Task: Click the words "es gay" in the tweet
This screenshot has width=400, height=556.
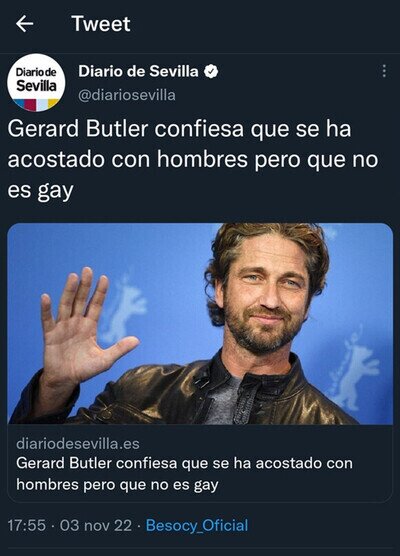Action: tap(40, 191)
